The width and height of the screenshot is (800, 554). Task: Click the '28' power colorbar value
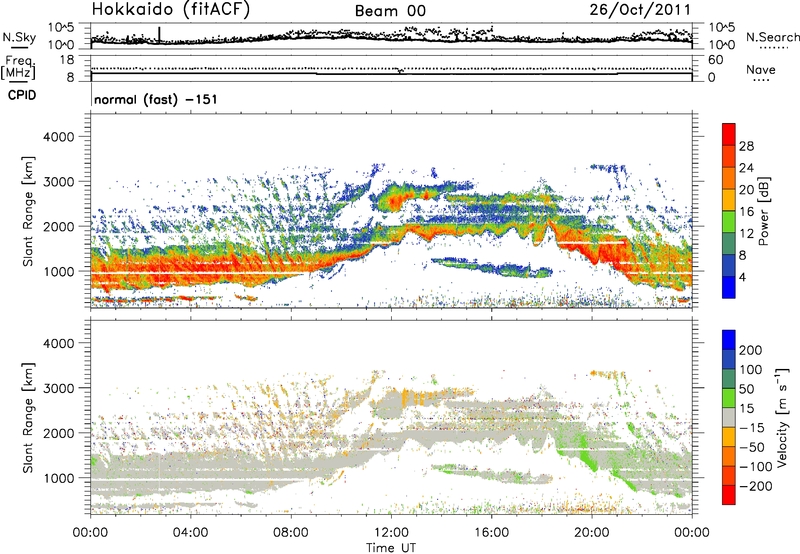click(746, 146)
